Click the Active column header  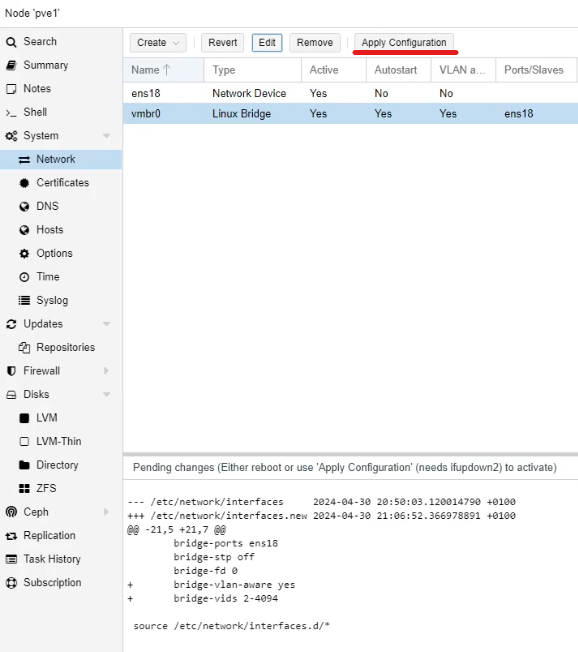333,70
